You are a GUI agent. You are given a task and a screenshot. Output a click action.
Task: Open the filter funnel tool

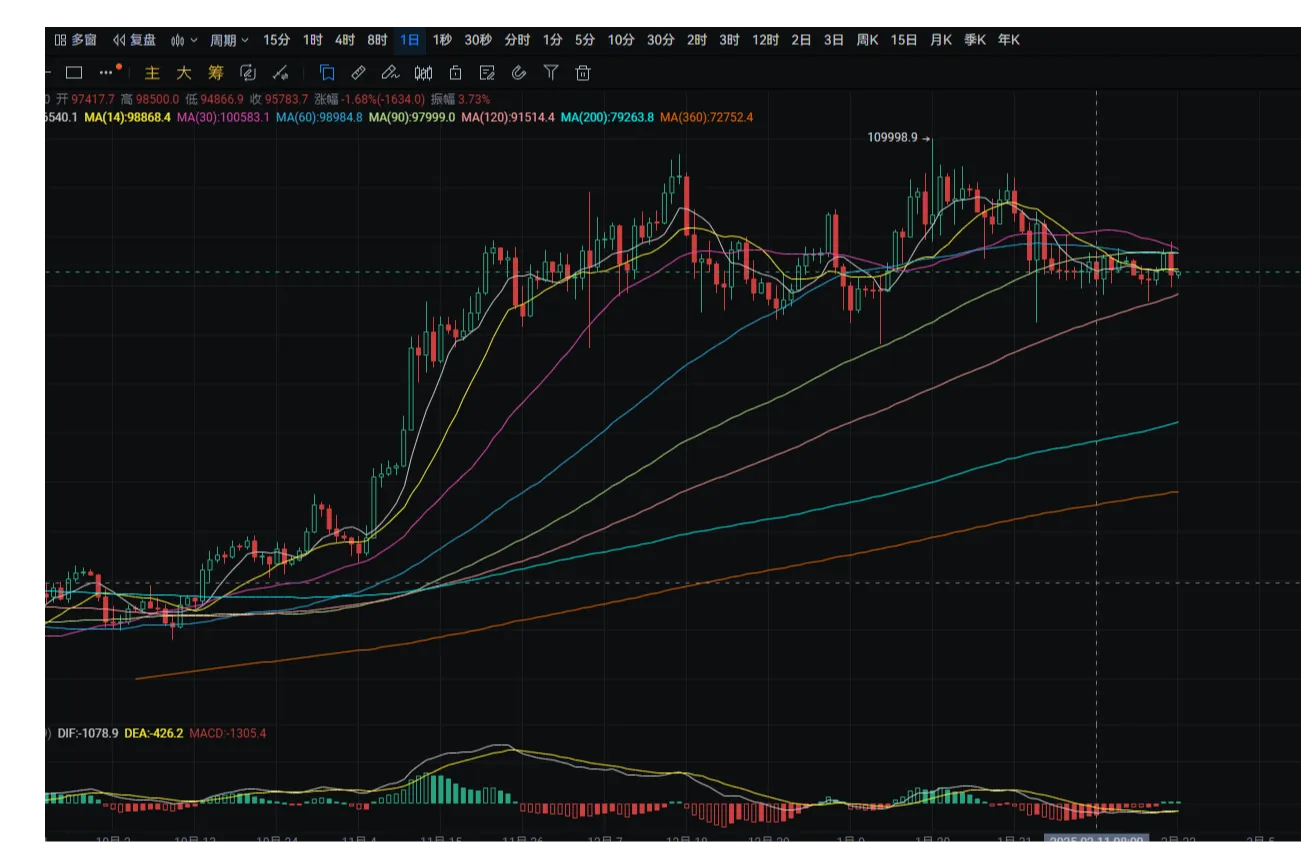click(550, 72)
